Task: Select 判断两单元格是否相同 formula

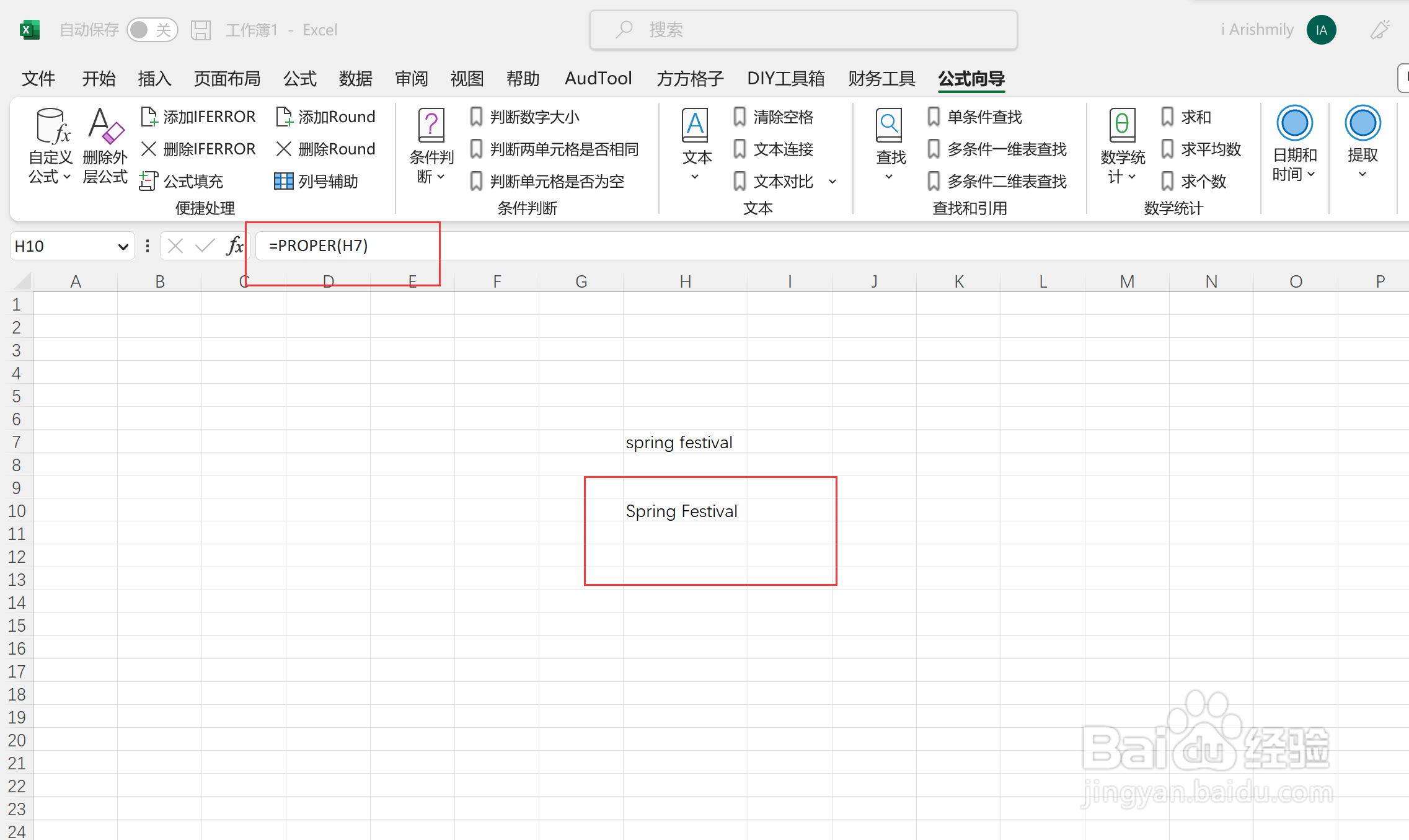Action: [x=554, y=149]
